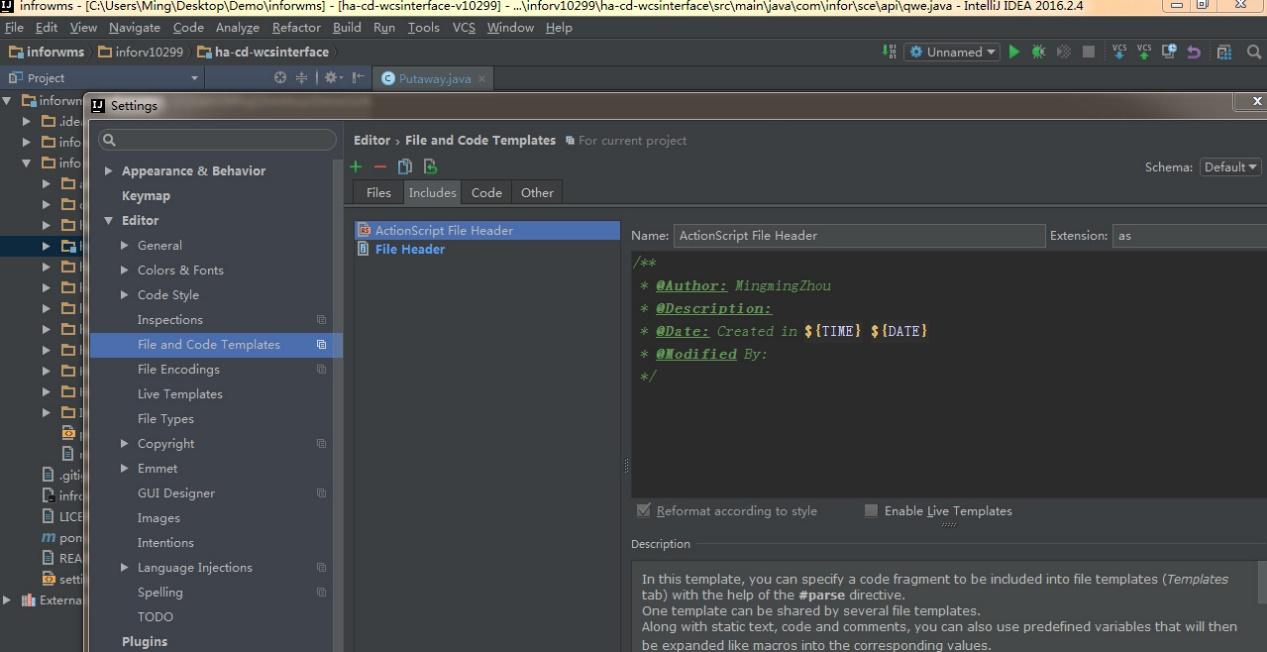
Task: Open Project Structure icon in toolbar
Action: (1224, 52)
